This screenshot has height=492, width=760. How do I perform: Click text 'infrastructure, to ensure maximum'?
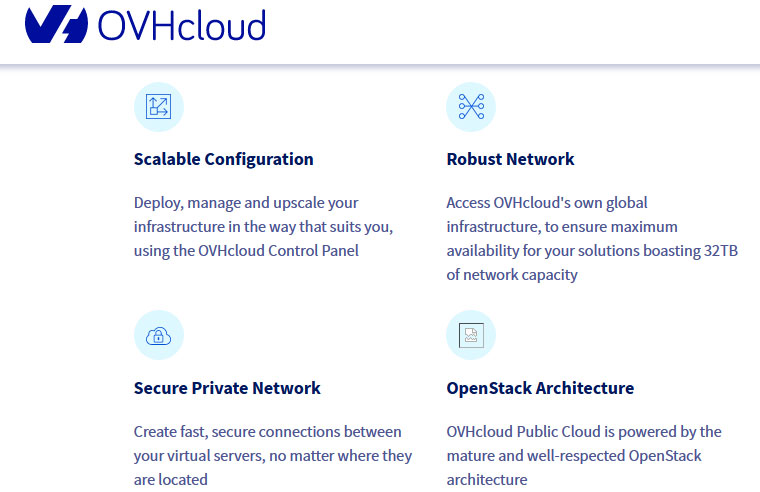click(562, 227)
